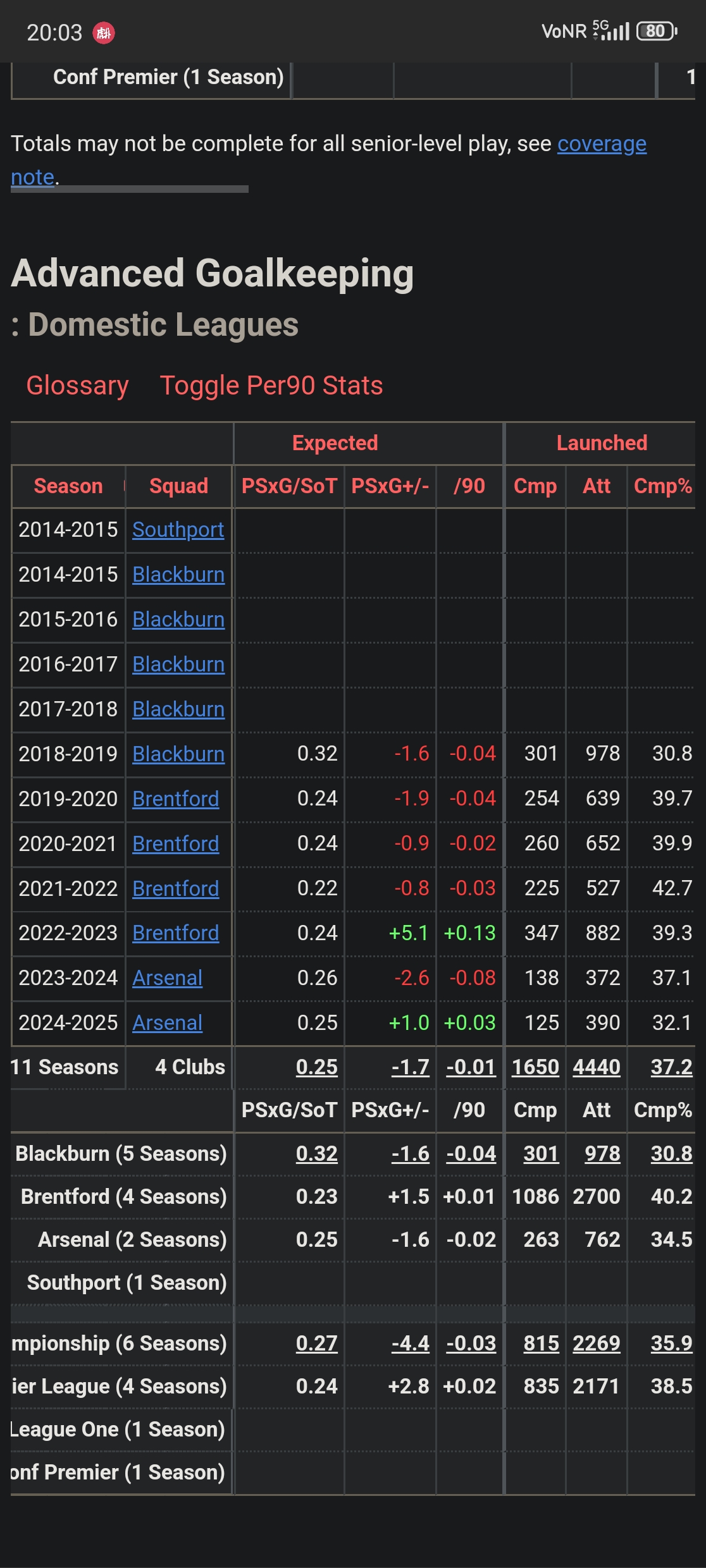Open Blackburn link for 2018-2019 season

pyautogui.click(x=178, y=754)
